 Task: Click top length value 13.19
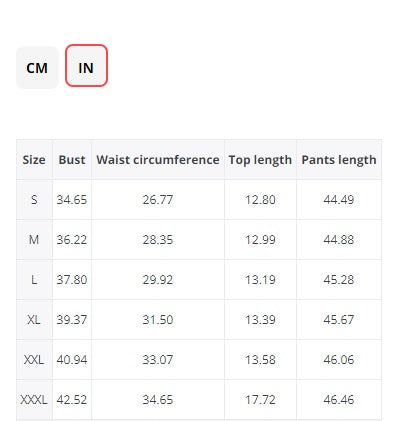tap(260, 280)
